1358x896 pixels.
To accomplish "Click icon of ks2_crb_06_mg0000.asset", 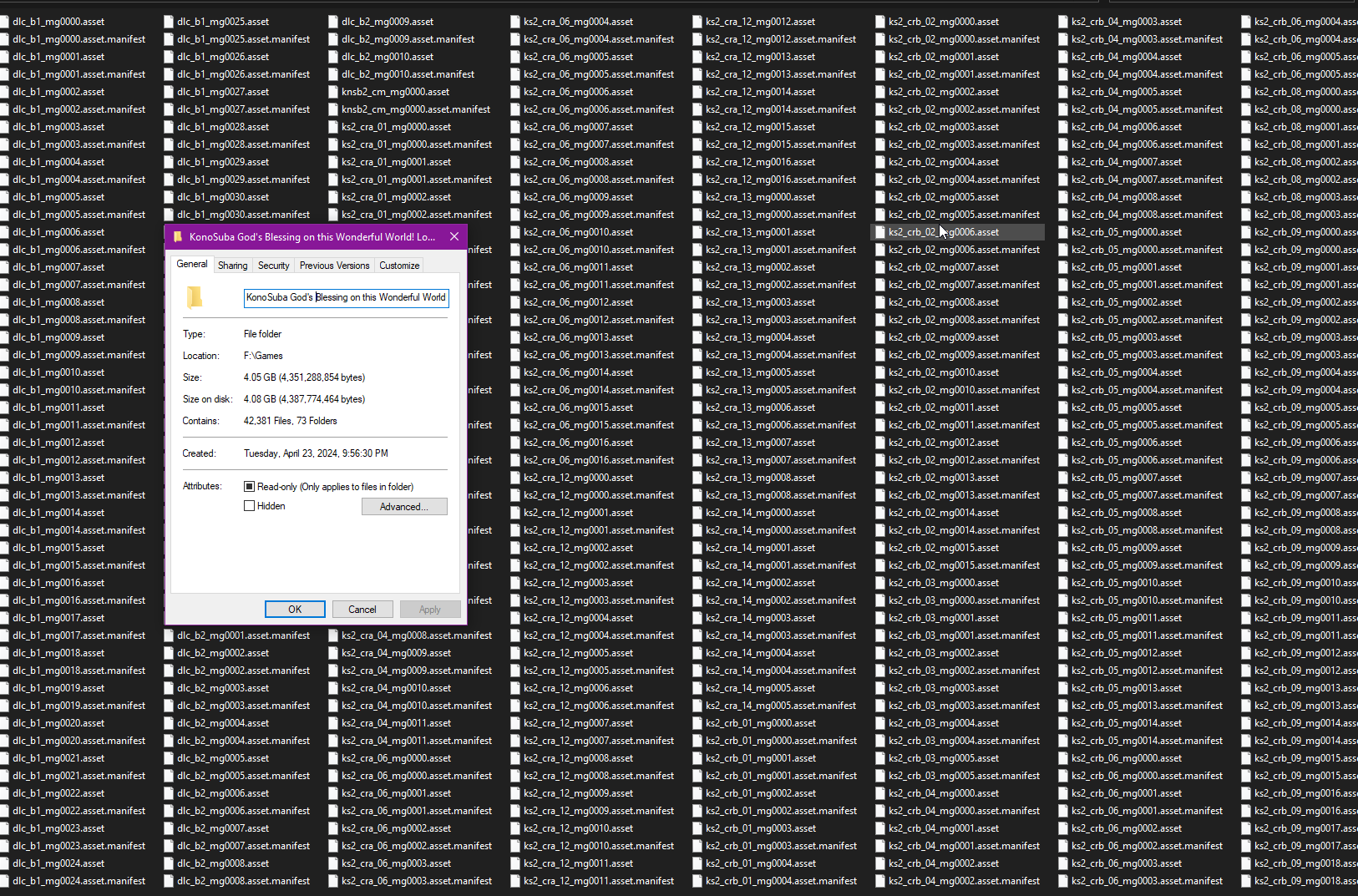I will [x=1063, y=758].
